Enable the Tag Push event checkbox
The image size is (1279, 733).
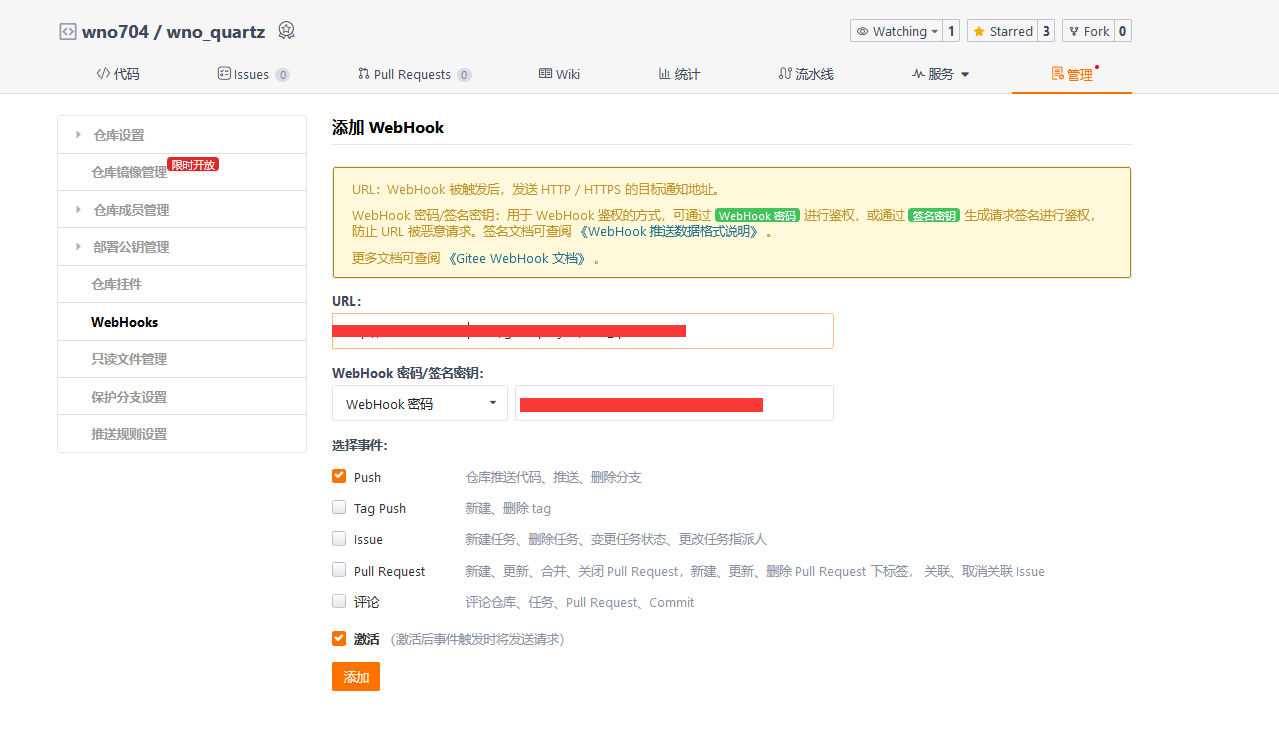(x=340, y=508)
